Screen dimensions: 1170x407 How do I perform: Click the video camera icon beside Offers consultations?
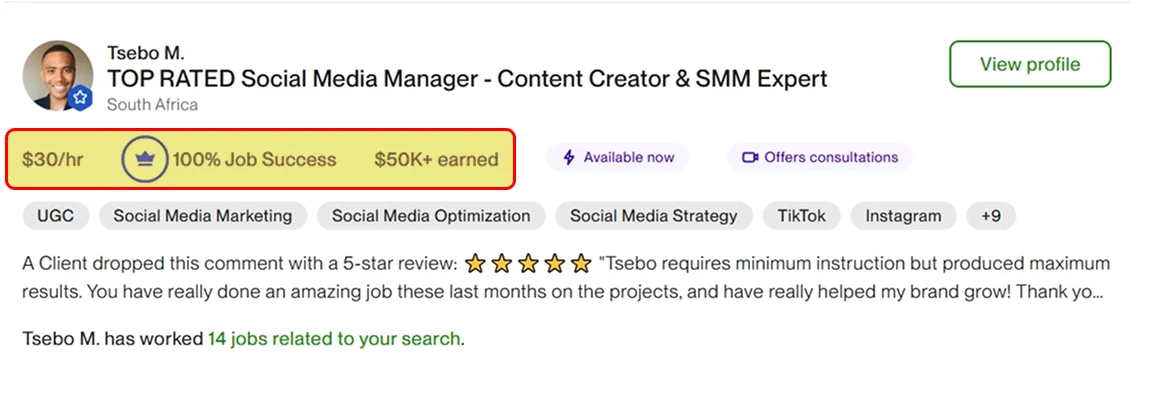(x=750, y=157)
